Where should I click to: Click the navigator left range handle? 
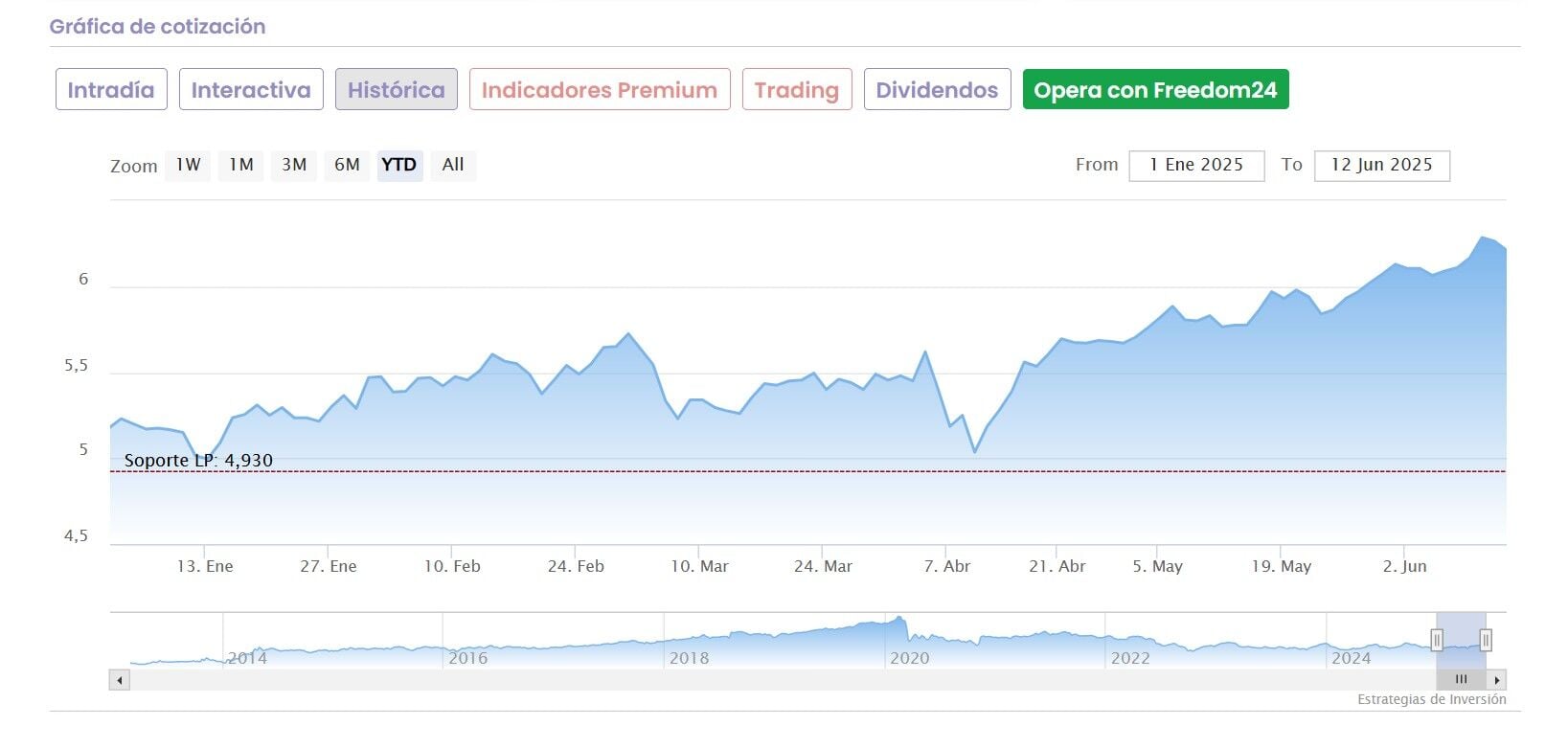coord(1437,640)
